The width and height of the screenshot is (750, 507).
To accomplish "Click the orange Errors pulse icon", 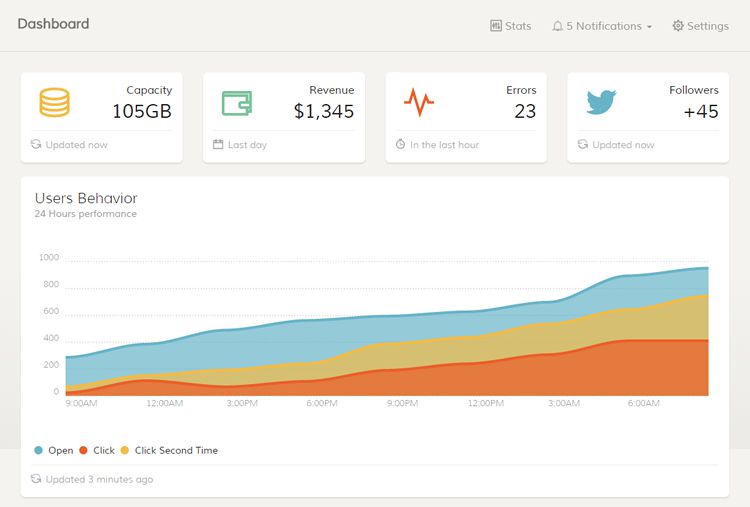I will (418, 102).
